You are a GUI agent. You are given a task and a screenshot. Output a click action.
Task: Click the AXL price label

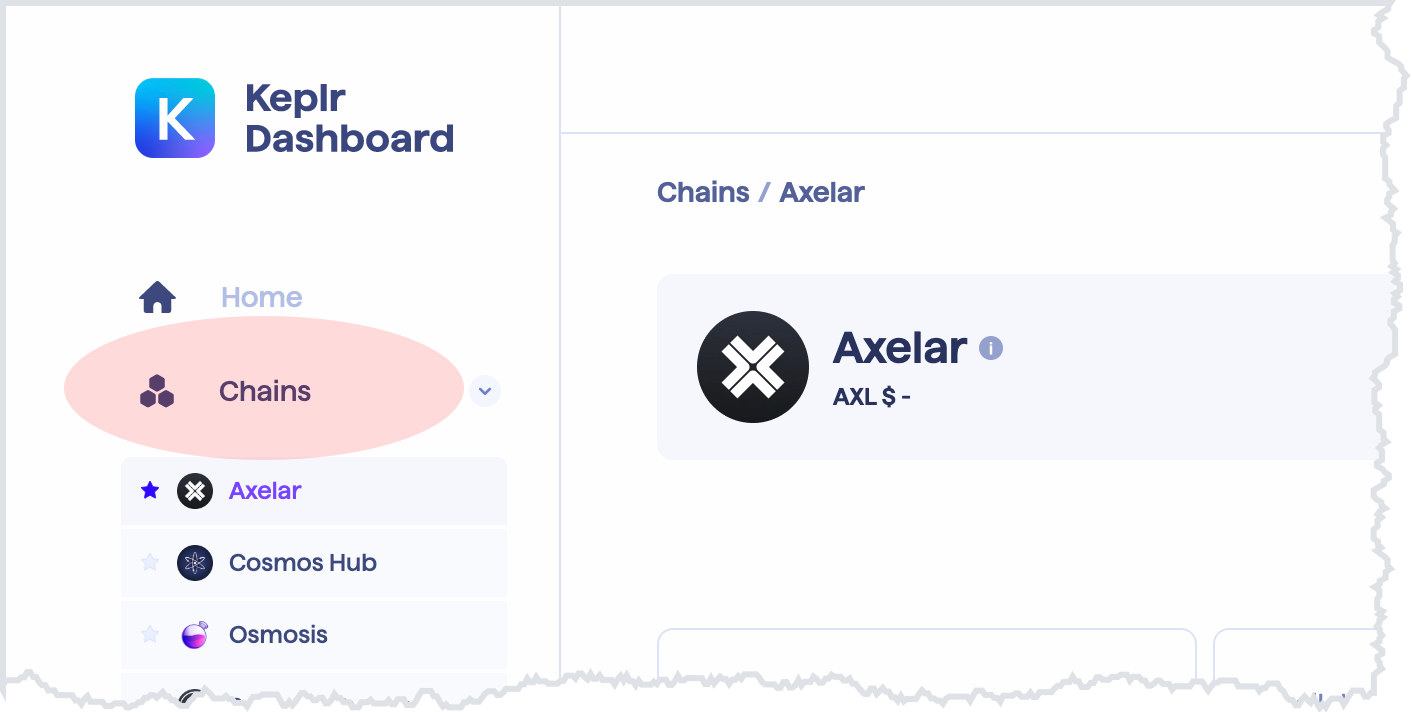click(x=869, y=397)
